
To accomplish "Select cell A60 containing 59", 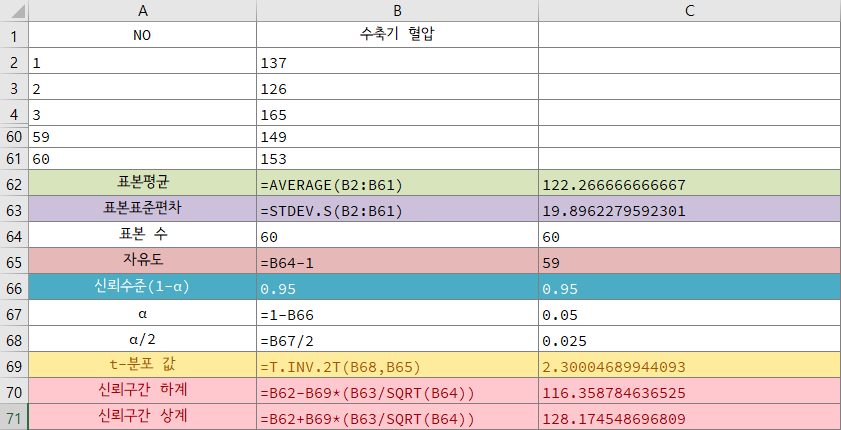I will [x=143, y=137].
